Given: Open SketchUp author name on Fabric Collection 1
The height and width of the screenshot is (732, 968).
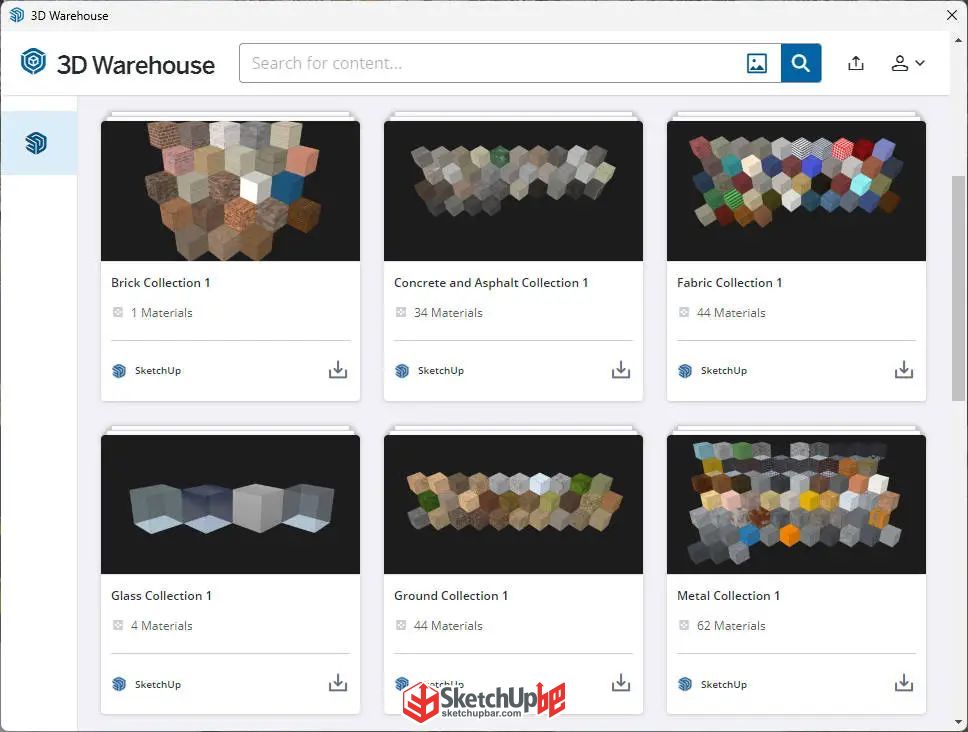Looking at the screenshot, I should pos(724,370).
